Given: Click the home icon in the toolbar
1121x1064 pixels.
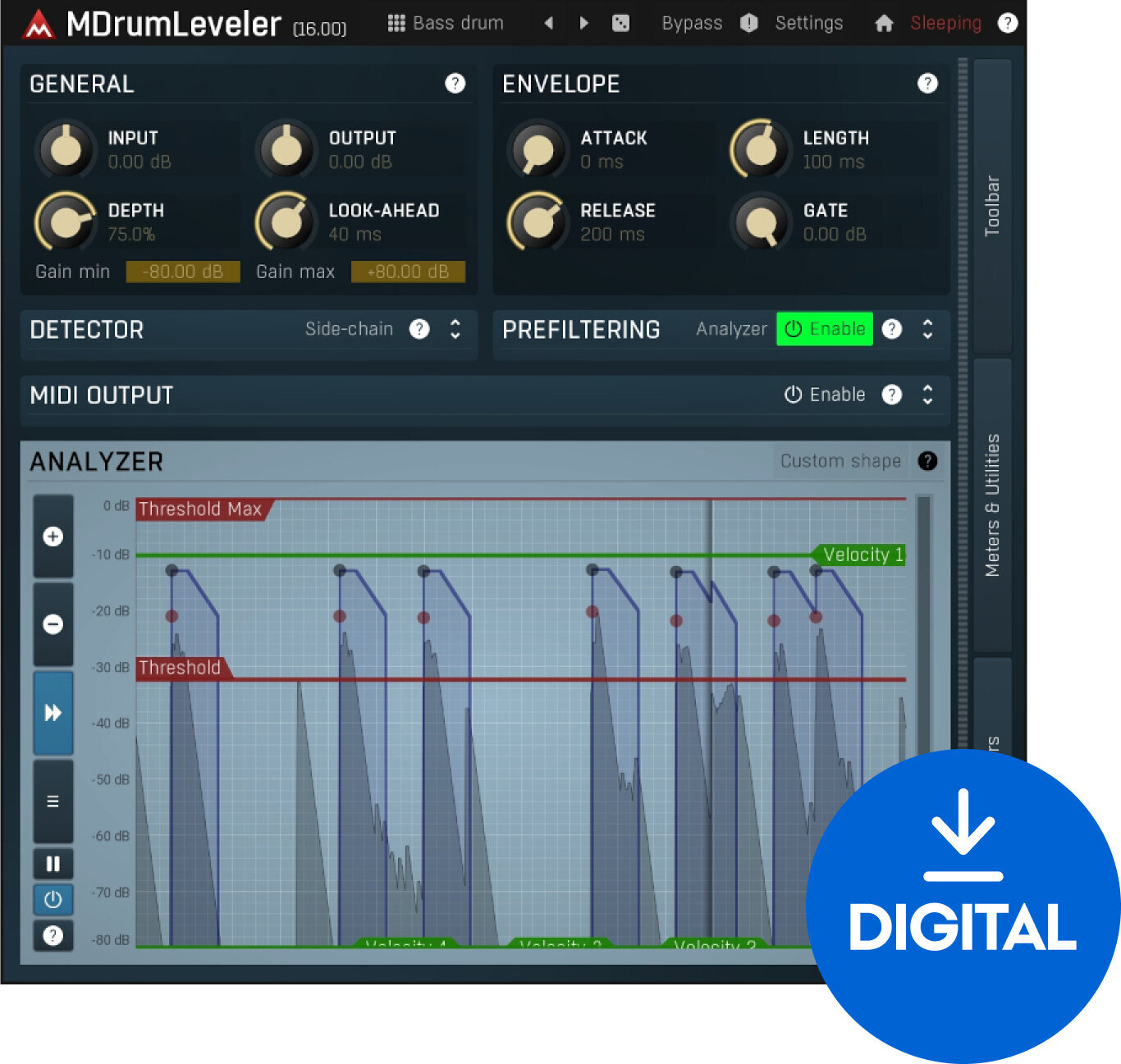Looking at the screenshot, I should click(885, 22).
